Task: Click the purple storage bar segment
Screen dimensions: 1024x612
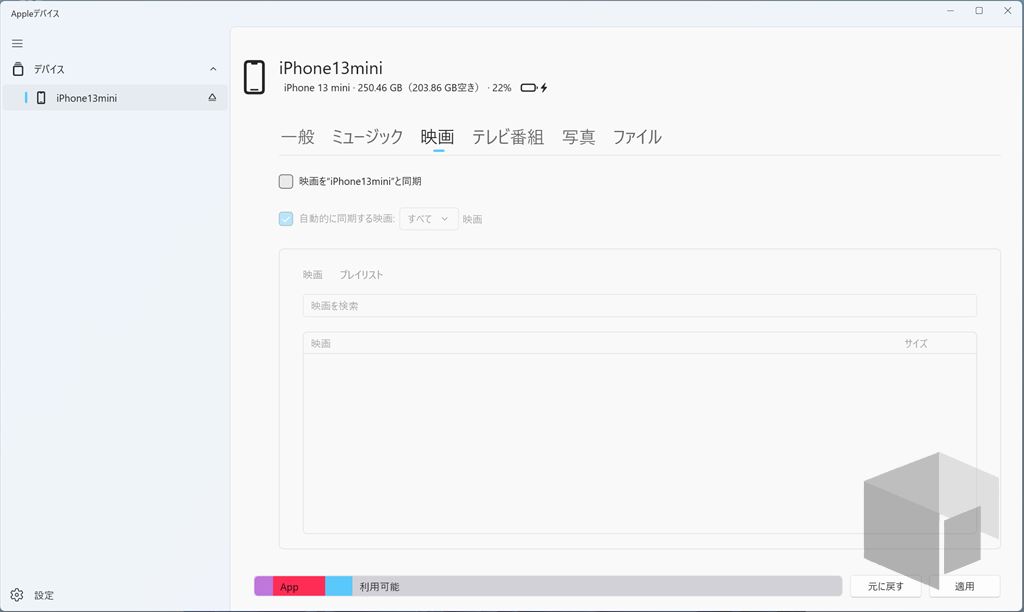Action: click(x=264, y=586)
